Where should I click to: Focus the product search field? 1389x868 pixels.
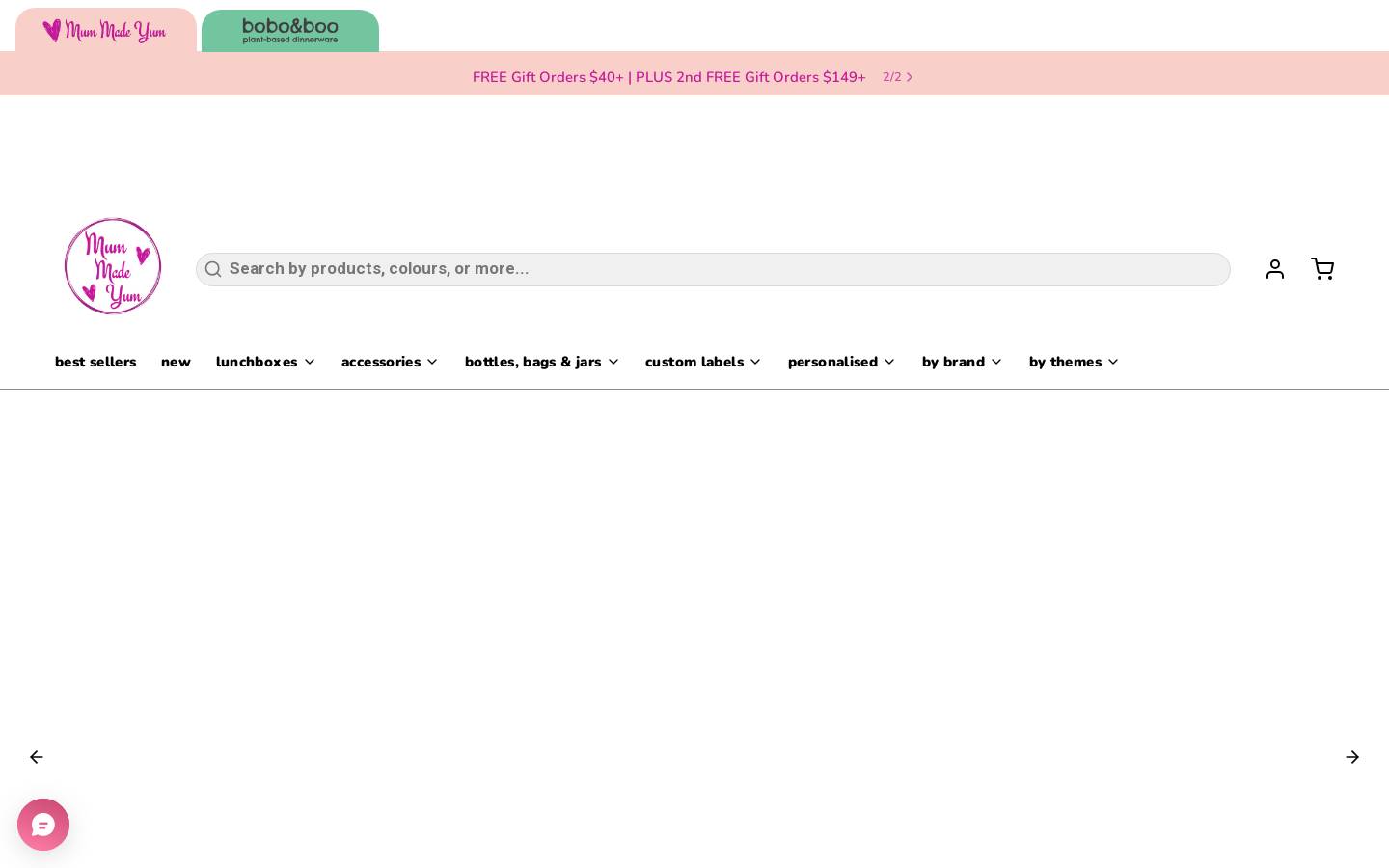click(713, 269)
